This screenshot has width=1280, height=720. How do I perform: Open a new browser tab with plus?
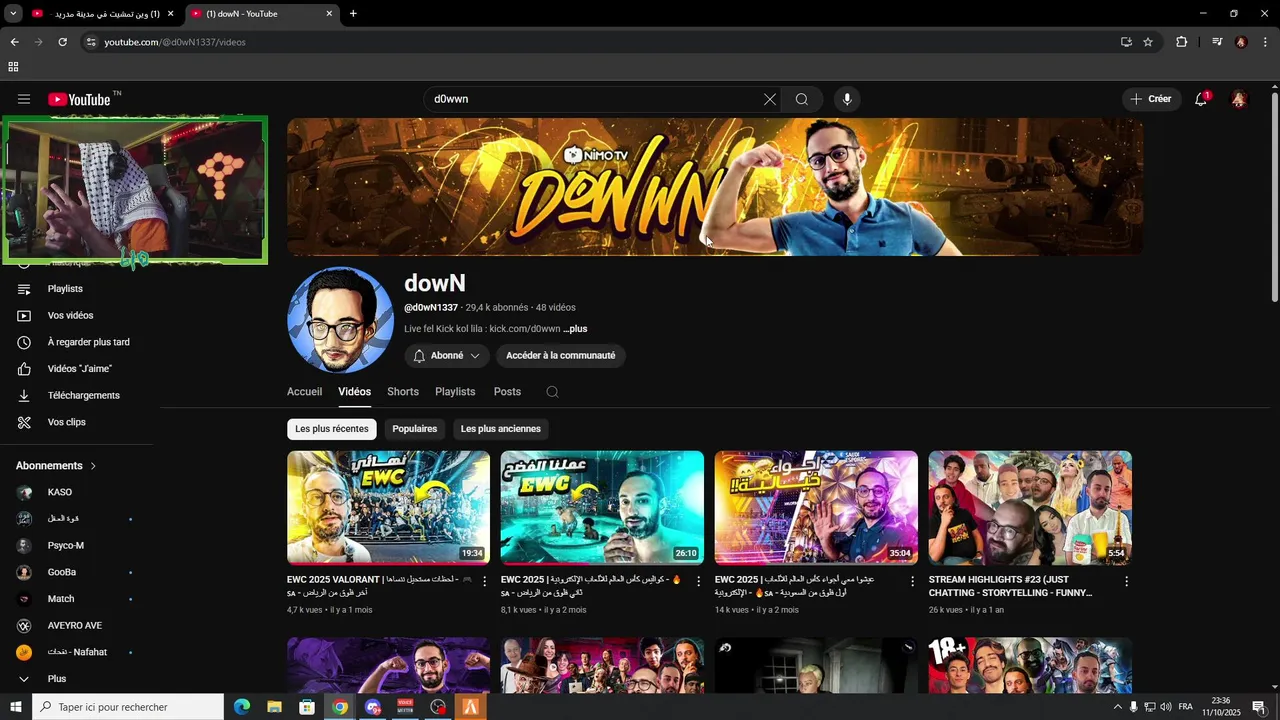[x=353, y=13]
